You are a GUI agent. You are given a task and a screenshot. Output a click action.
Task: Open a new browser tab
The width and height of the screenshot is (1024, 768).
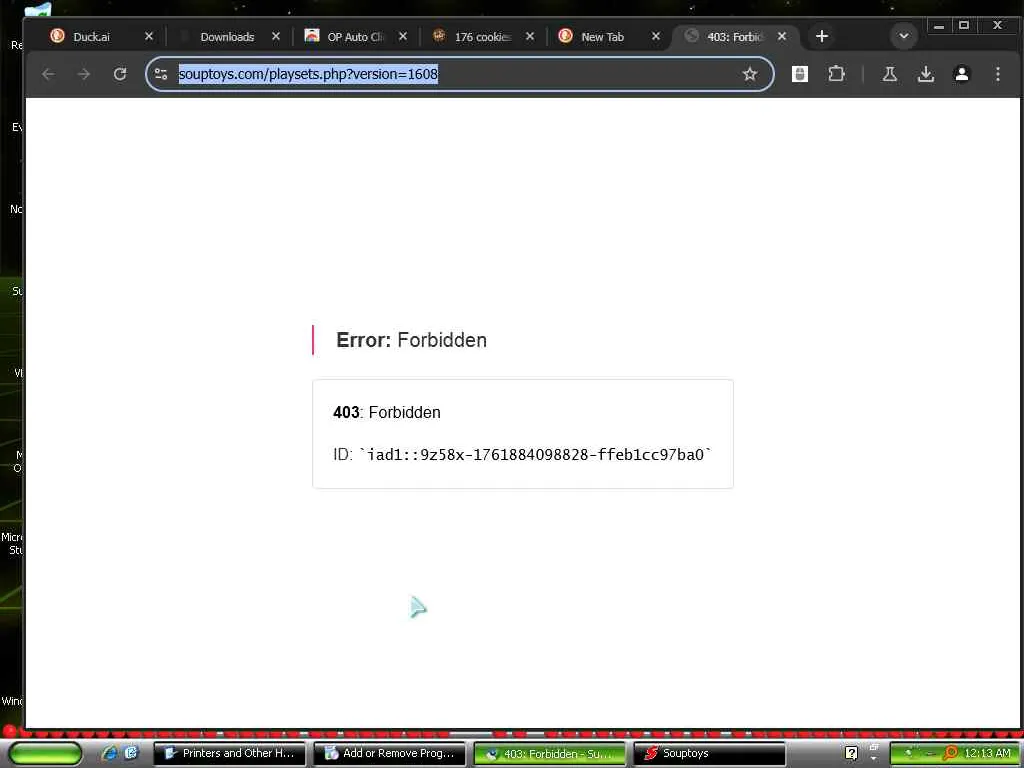[x=822, y=37]
